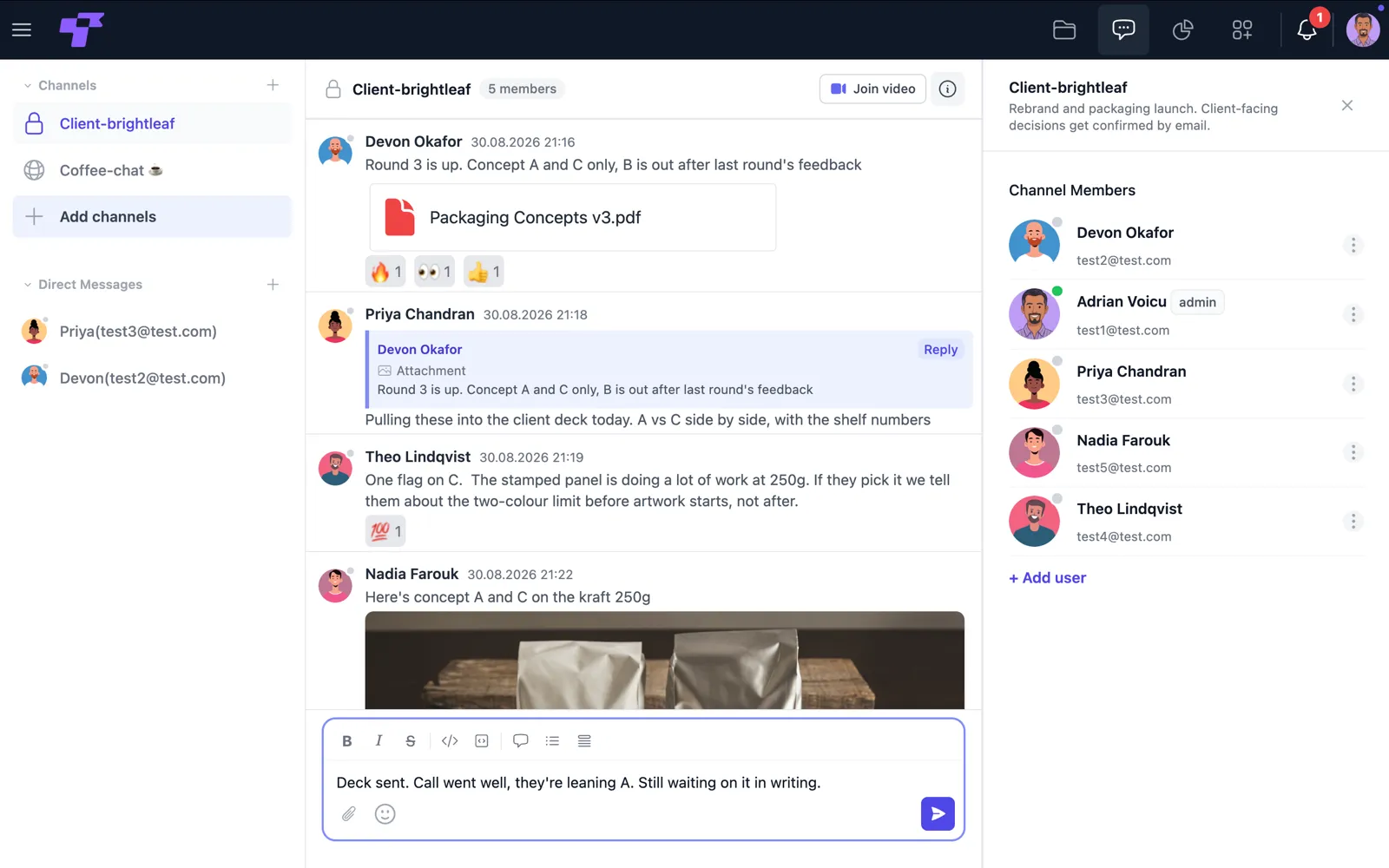Viewport: 1389px width, 868px height.
Task: Insert inline code formatting
Action: (450, 740)
